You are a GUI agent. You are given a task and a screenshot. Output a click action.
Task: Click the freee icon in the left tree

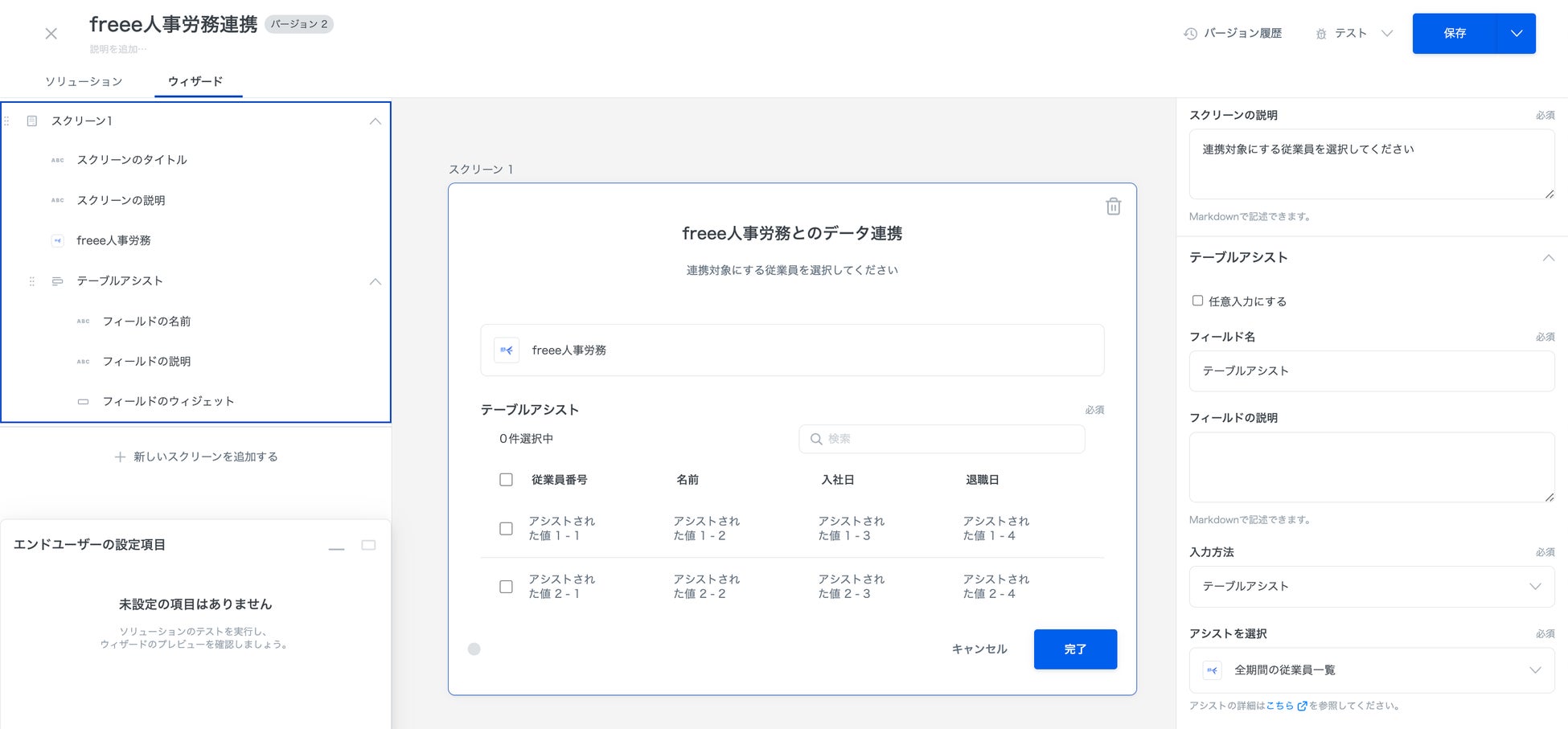58,240
